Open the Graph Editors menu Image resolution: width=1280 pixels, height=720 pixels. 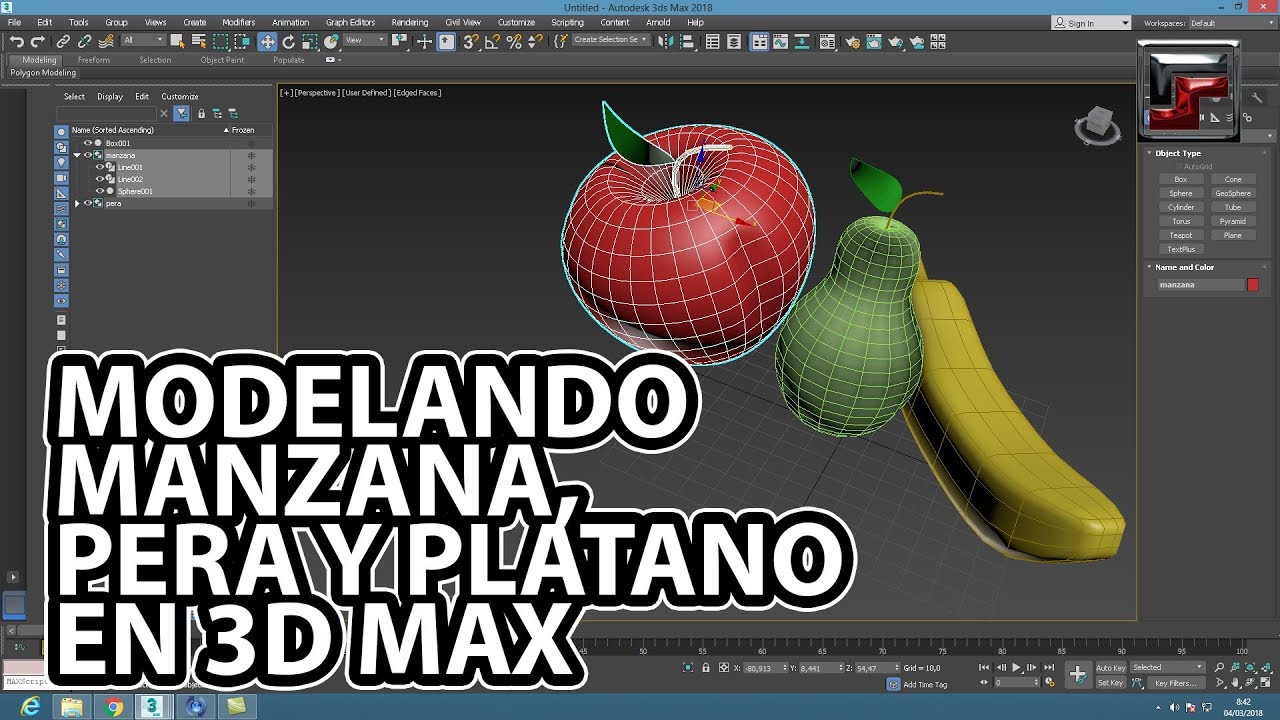(x=350, y=22)
